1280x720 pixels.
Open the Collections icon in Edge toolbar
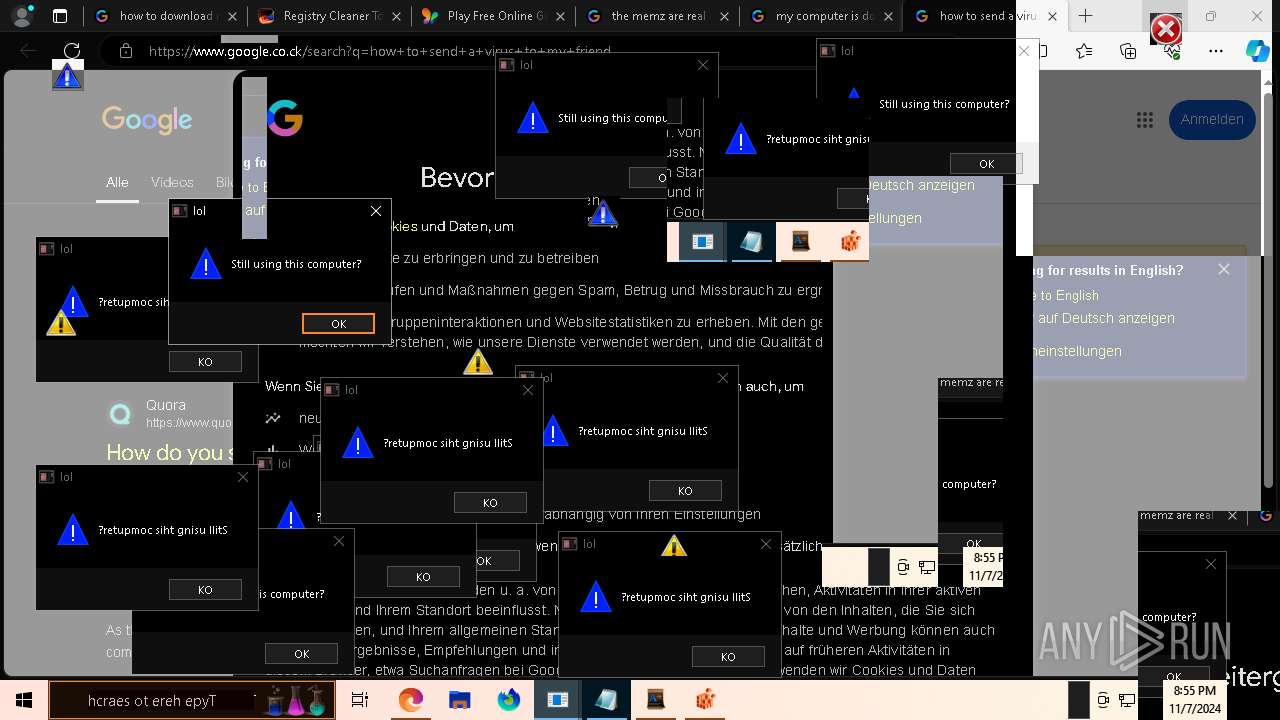[x=1128, y=51]
